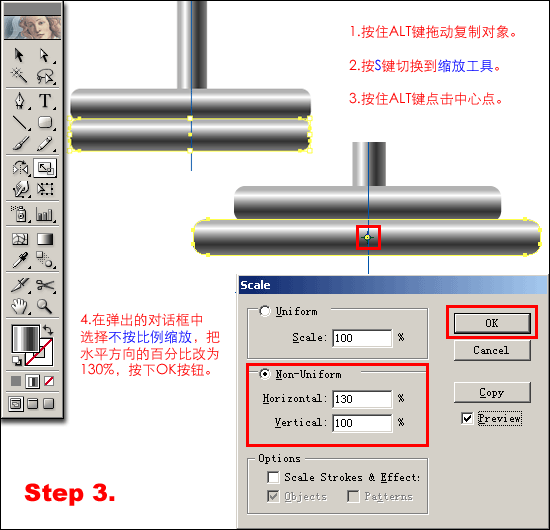This screenshot has width=550, height=530.
Task: Choose the Eyedropper tool
Action: (20, 260)
